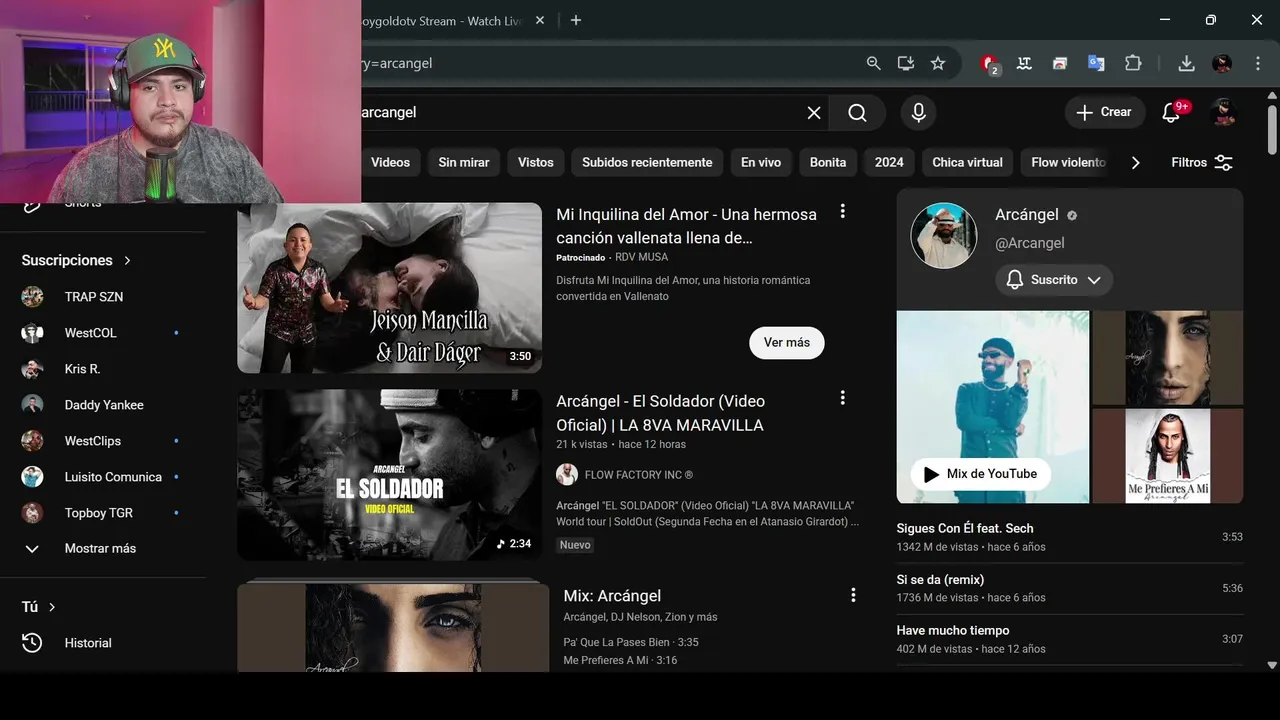Start voice search with the microphone
Image resolution: width=1280 pixels, height=720 pixels.
point(918,113)
